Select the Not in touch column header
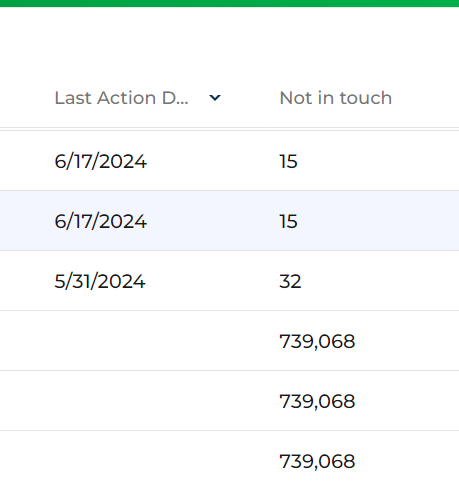Screen dimensions: 459x483 336,98
